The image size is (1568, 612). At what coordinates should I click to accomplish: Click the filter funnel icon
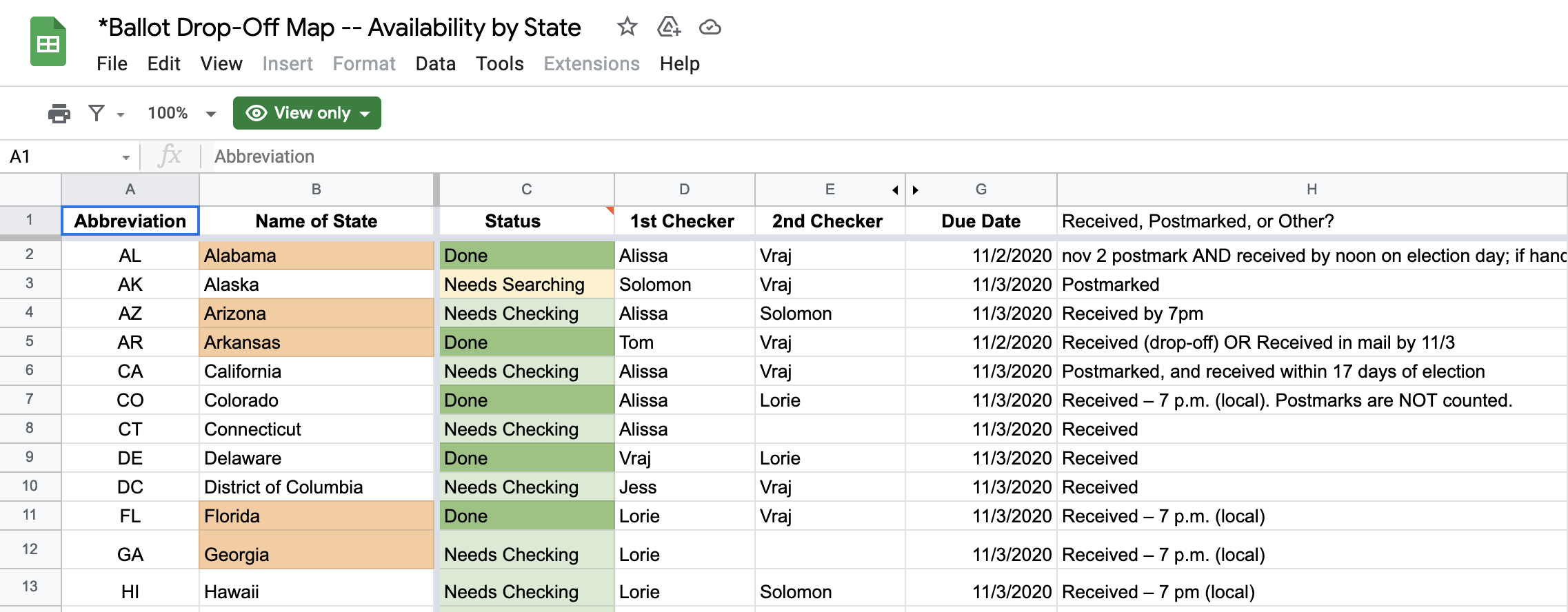click(x=97, y=113)
